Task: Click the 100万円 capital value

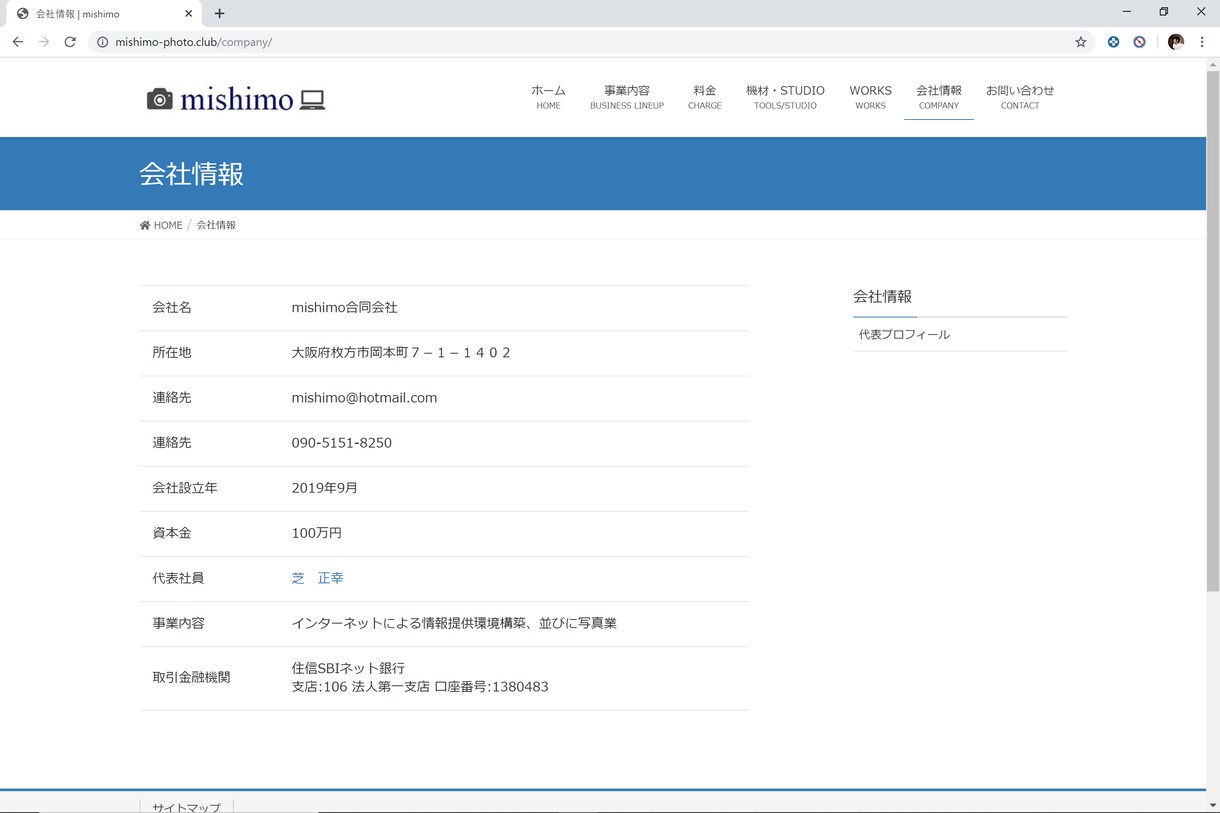Action: coord(316,533)
